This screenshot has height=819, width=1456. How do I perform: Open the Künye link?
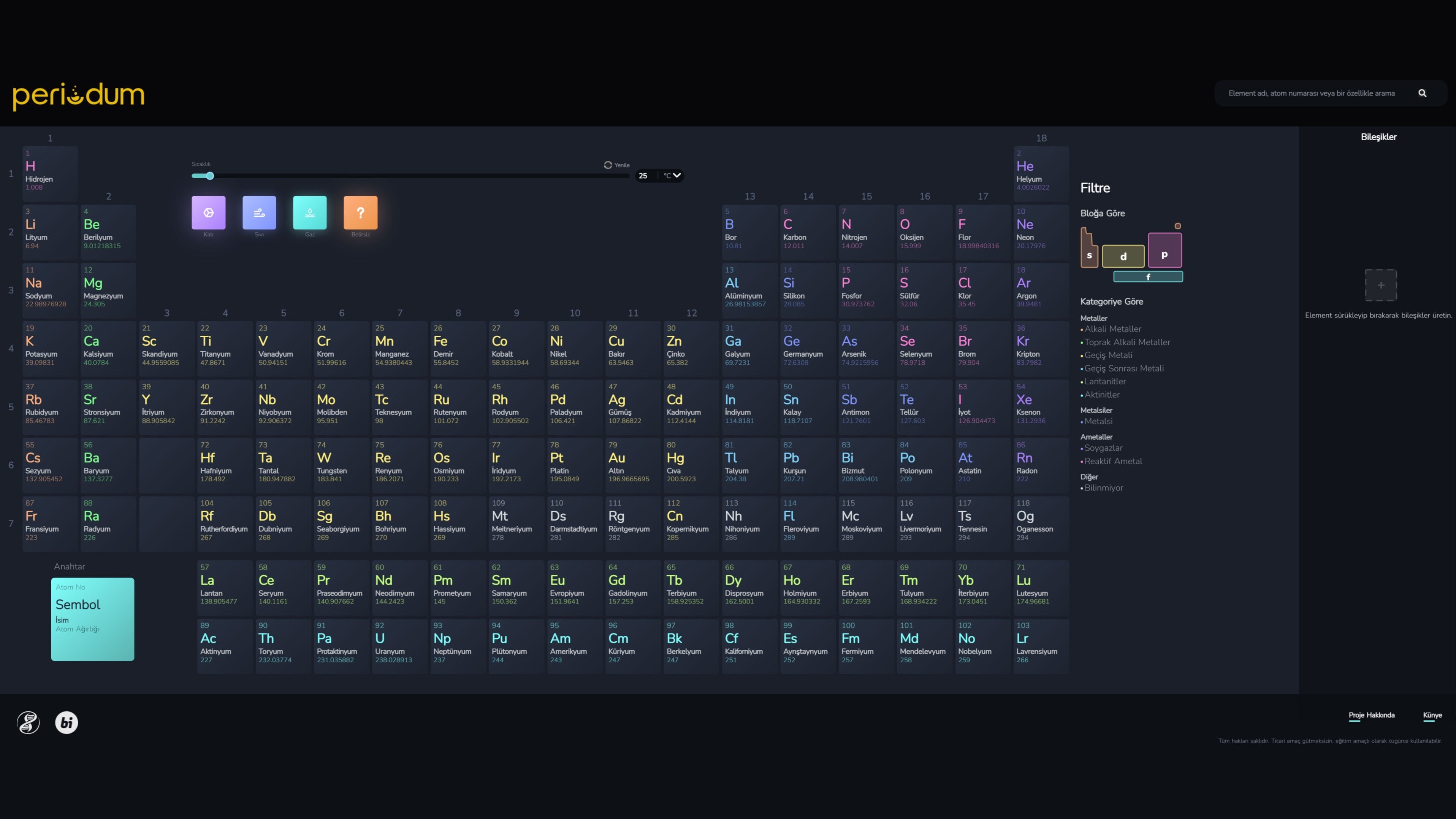tap(1432, 715)
